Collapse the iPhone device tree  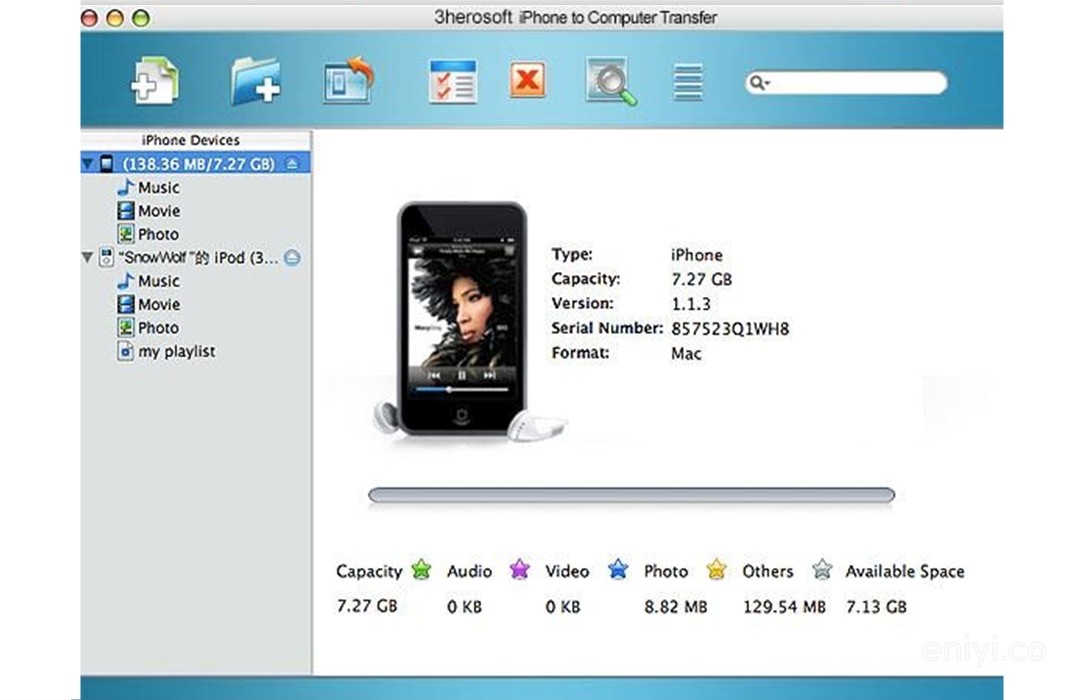point(89,164)
